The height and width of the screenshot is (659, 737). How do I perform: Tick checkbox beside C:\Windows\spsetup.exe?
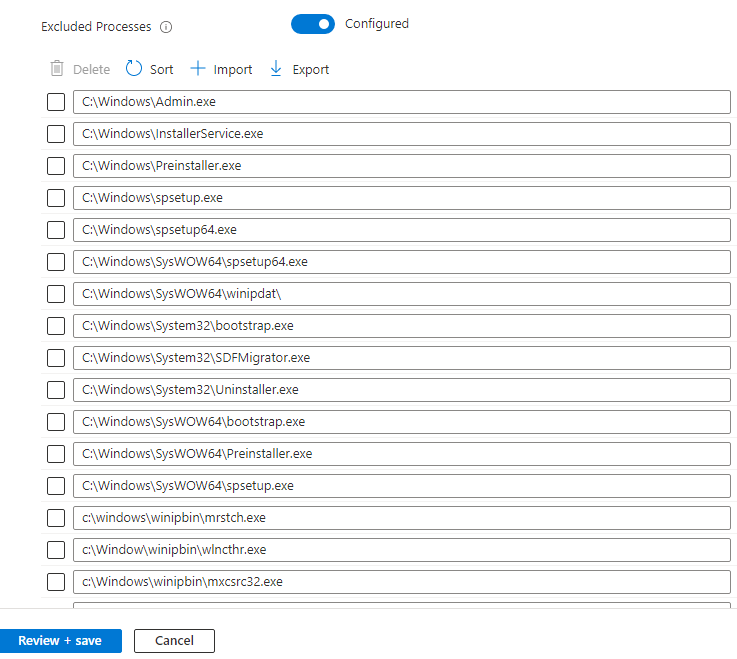point(56,198)
